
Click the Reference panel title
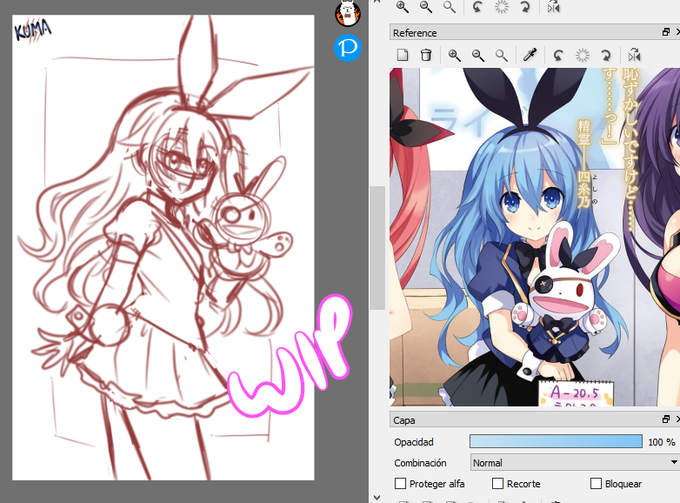coord(415,33)
